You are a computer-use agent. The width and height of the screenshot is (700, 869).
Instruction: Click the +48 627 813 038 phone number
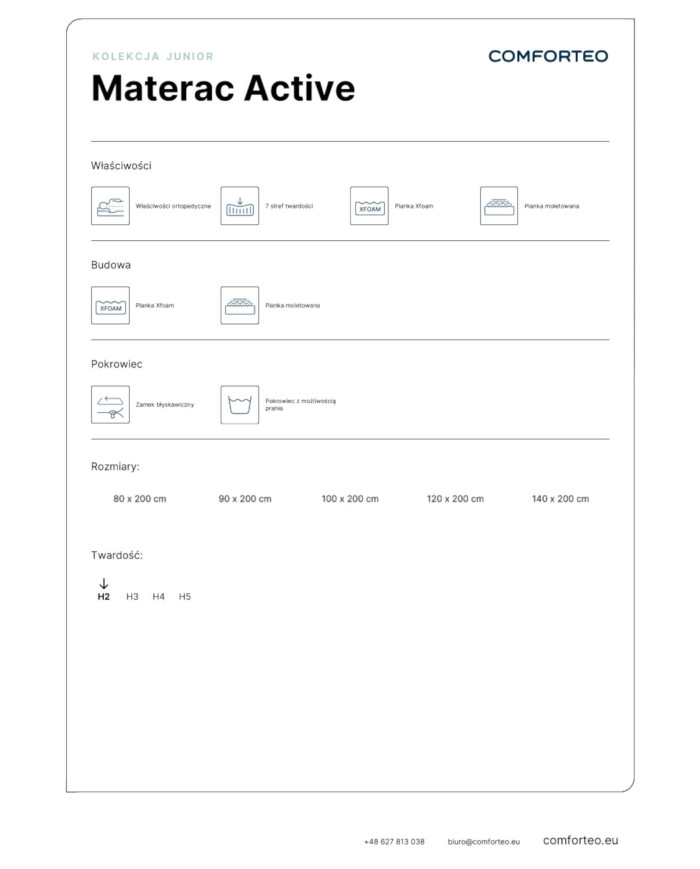pos(394,842)
